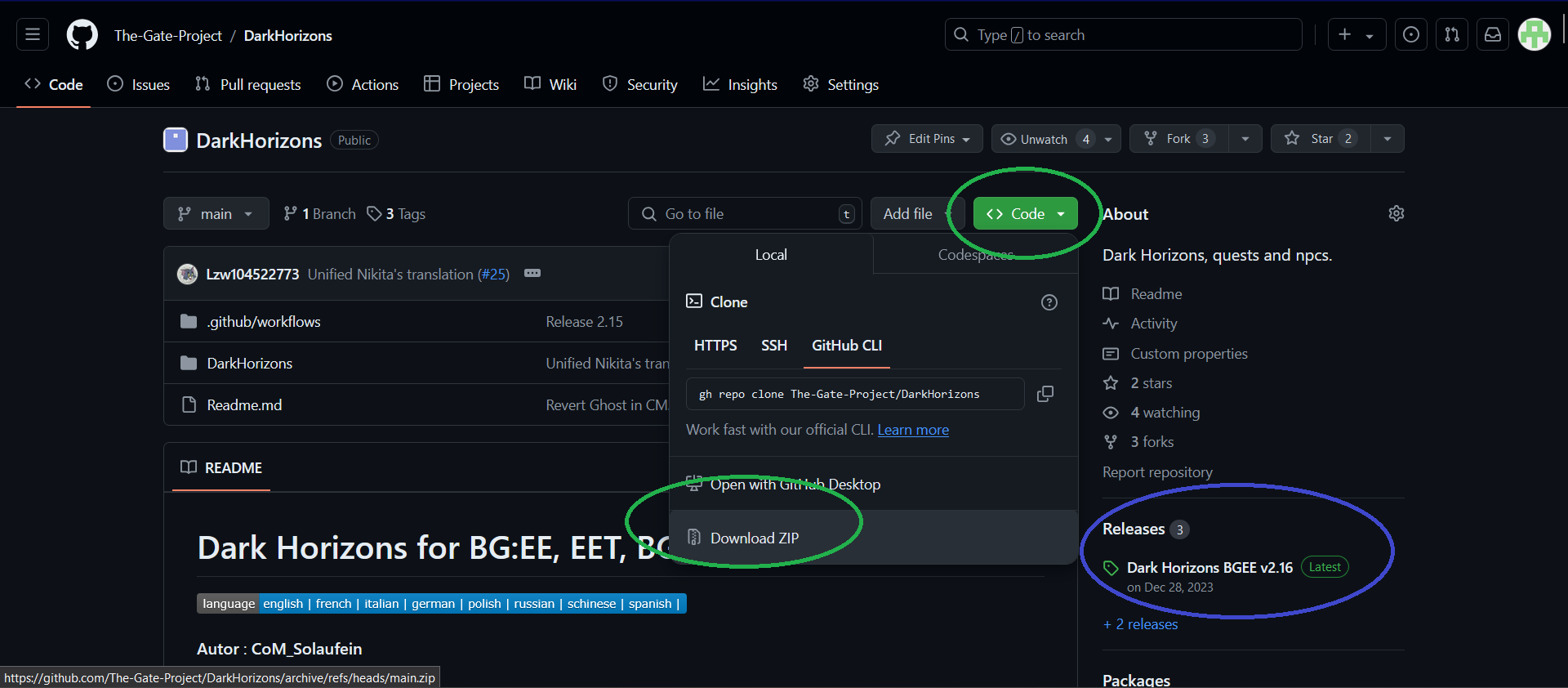This screenshot has width=1568, height=688.
Task: Open the Security tab
Action: click(x=640, y=84)
